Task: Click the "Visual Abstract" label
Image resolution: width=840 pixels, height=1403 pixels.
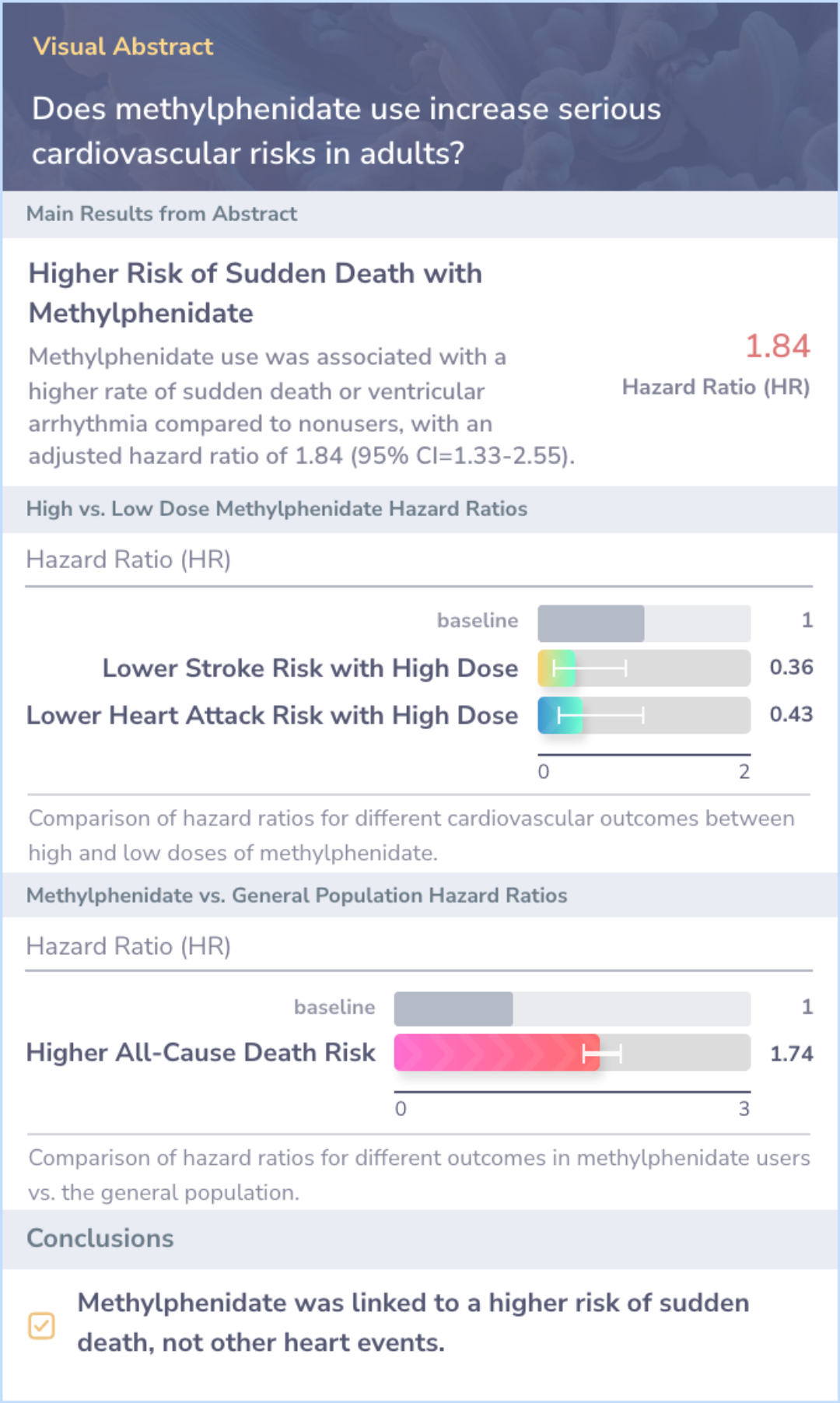Action: point(123,47)
